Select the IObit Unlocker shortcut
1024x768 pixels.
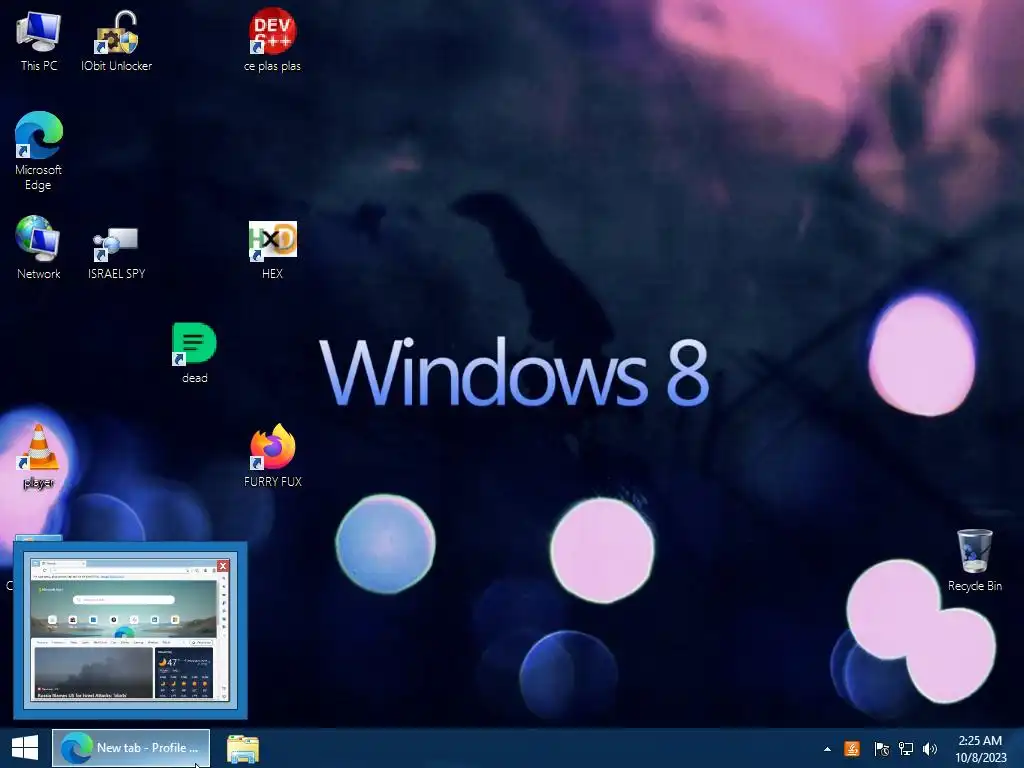pyautogui.click(x=116, y=40)
